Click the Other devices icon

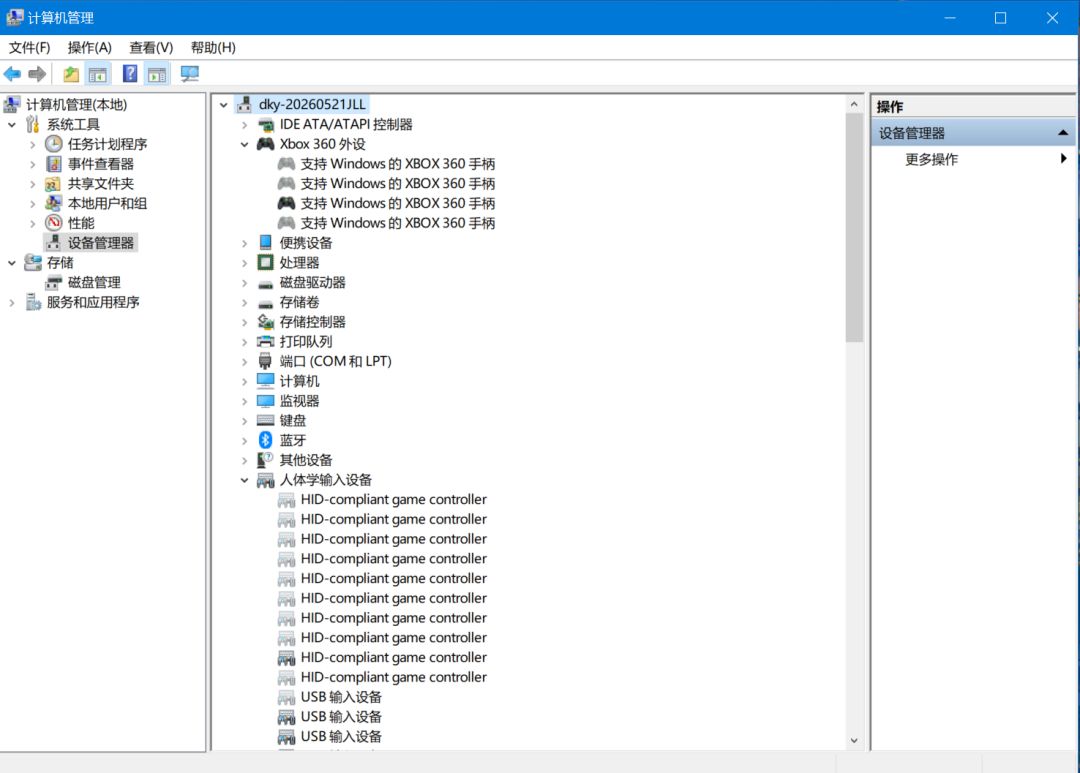pyautogui.click(x=265, y=460)
